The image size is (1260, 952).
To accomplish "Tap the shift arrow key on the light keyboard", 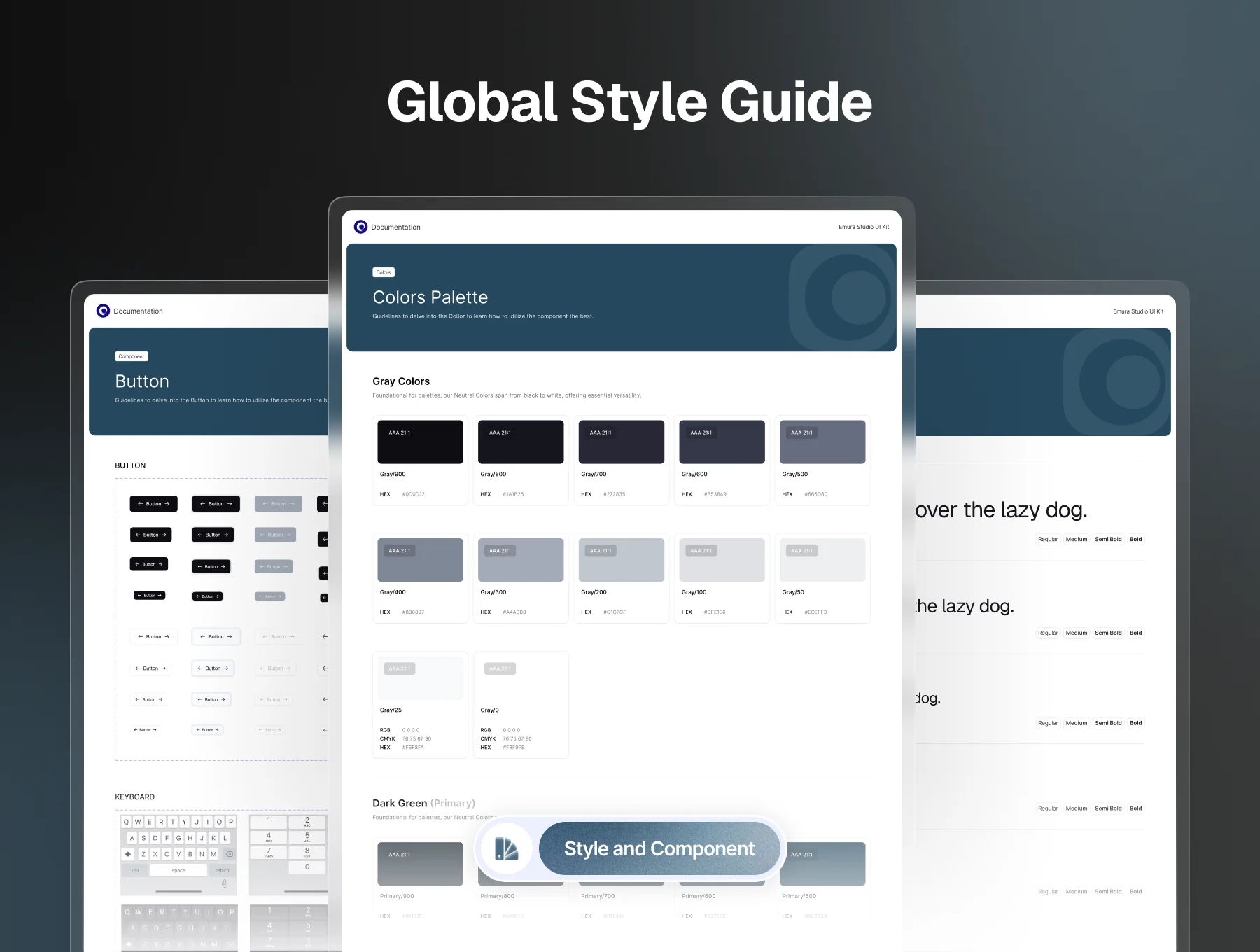I will (128, 854).
